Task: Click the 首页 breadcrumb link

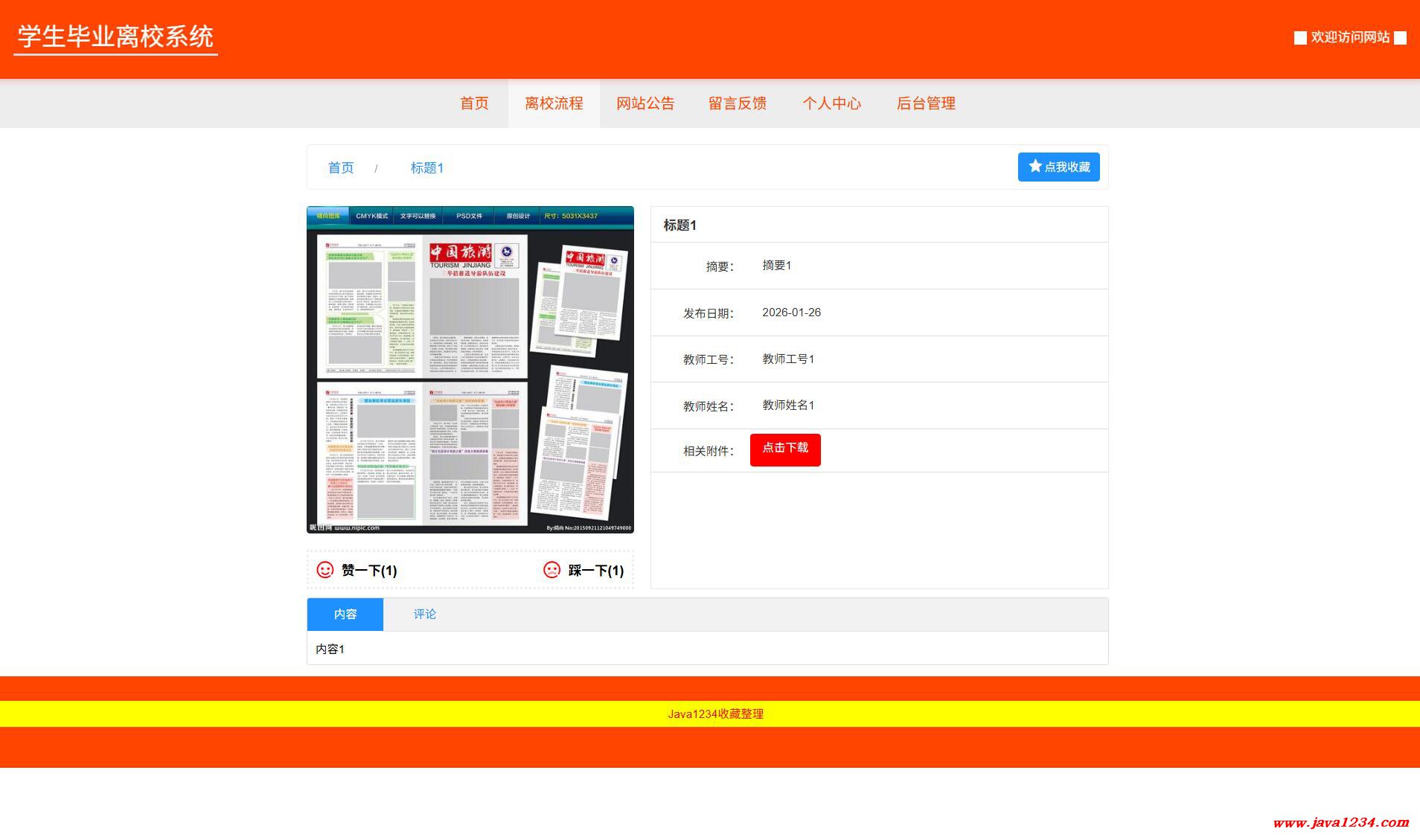Action: coord(341,168)
